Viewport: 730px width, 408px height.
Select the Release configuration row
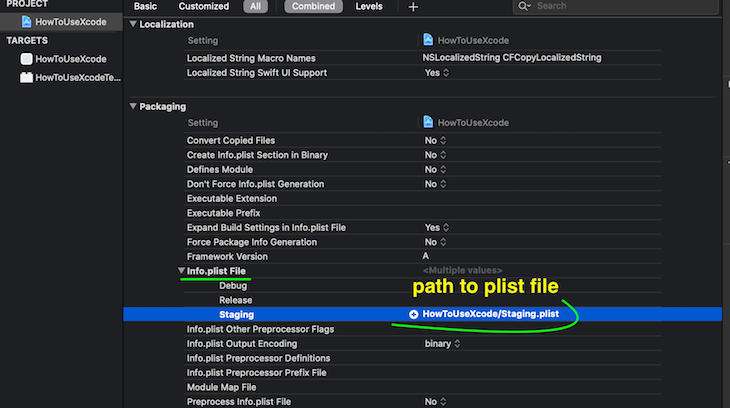(x=236, y=300)
